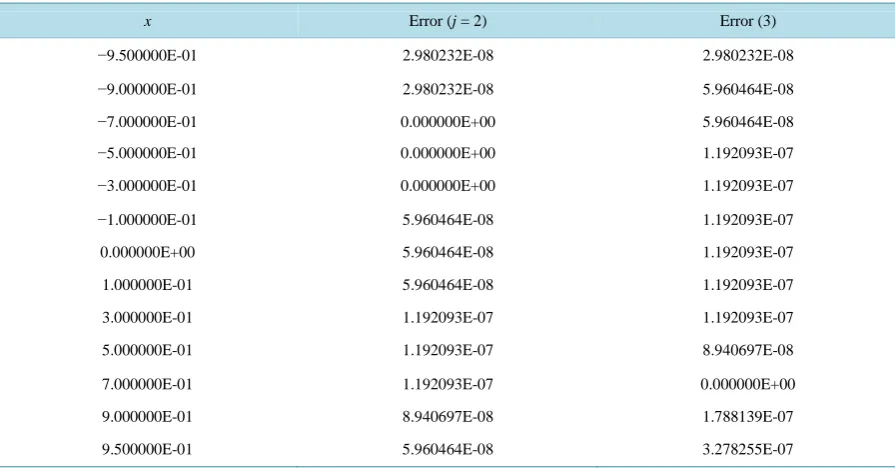
Task: Select Error (3) cell in −9.500000E-01 row
Action: tap(748, 55)
